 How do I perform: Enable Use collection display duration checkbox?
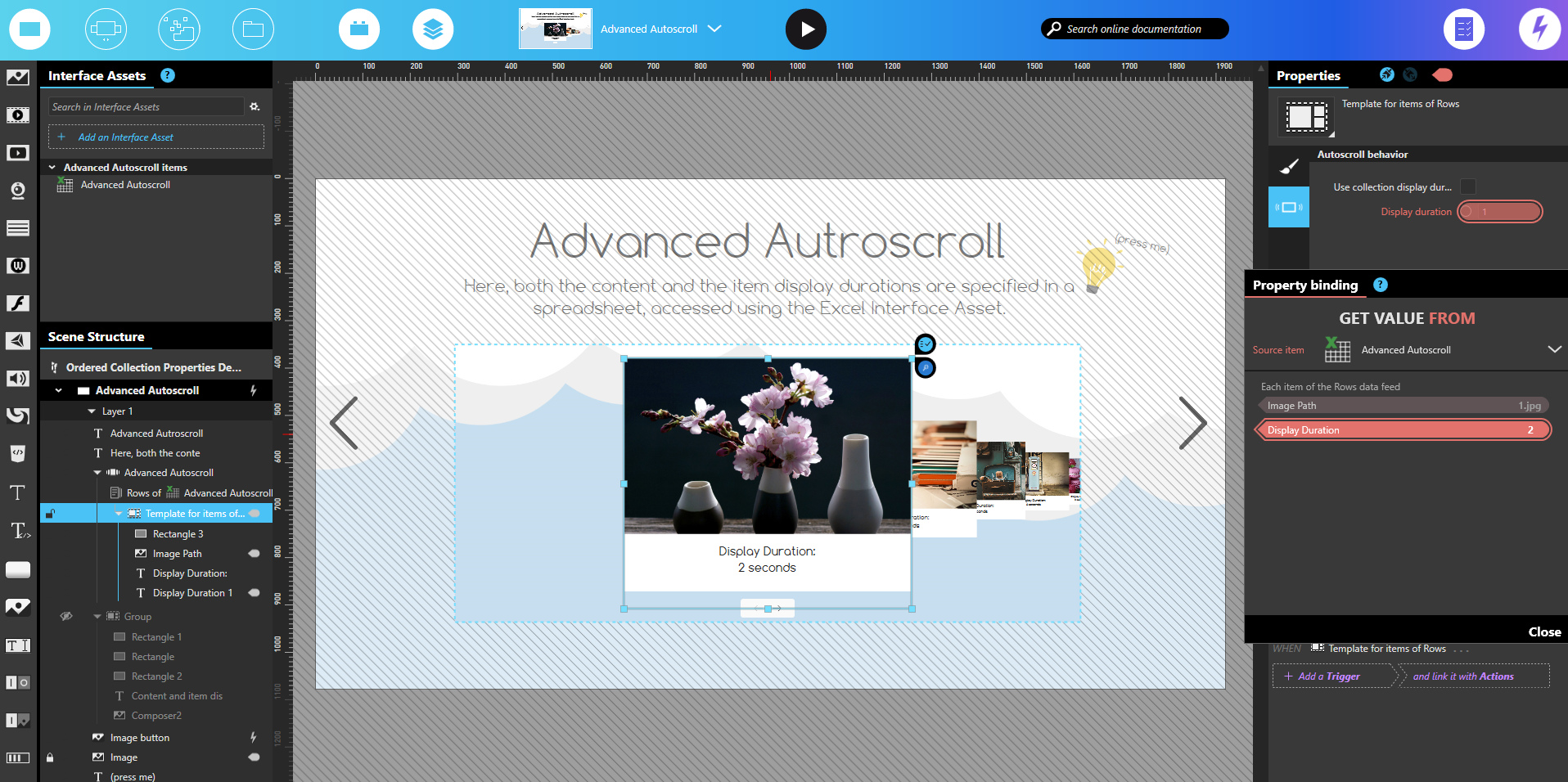(1468, 187)
